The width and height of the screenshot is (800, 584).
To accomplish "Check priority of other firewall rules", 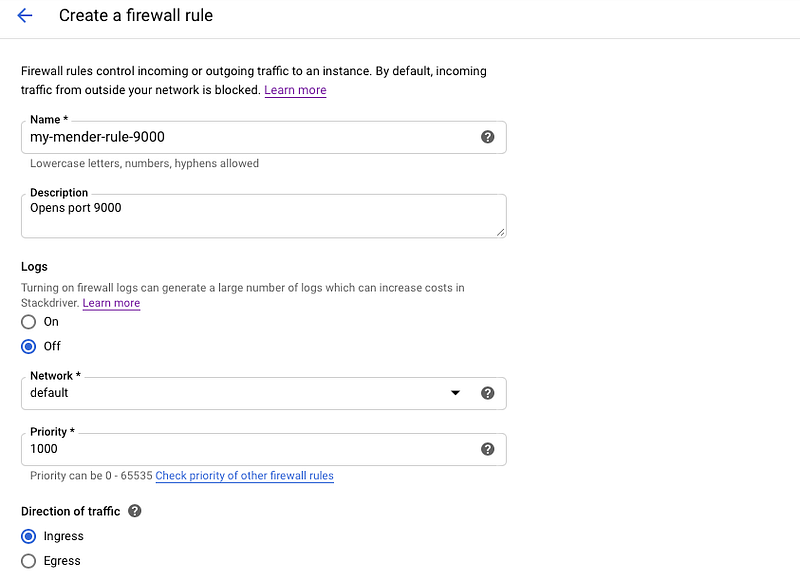I will (244, 476).
